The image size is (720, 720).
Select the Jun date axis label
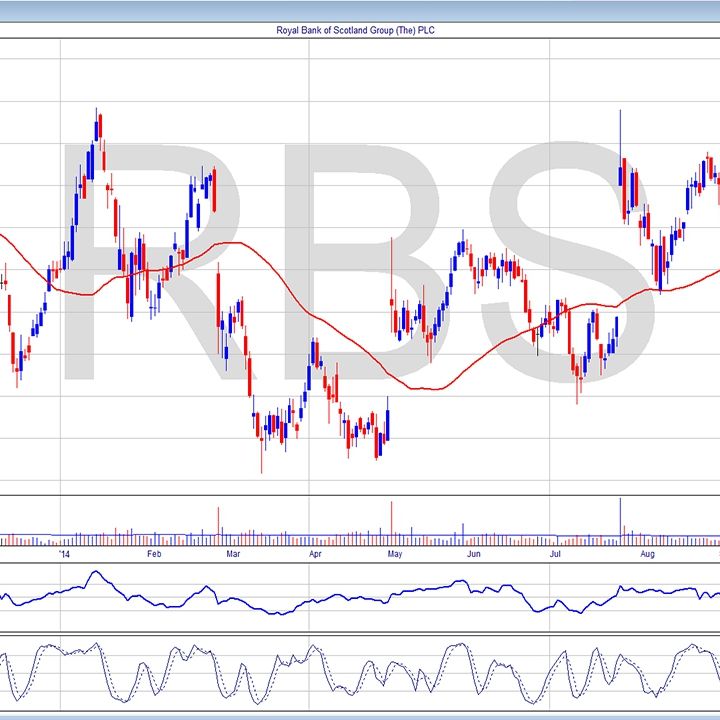(474, 553)
